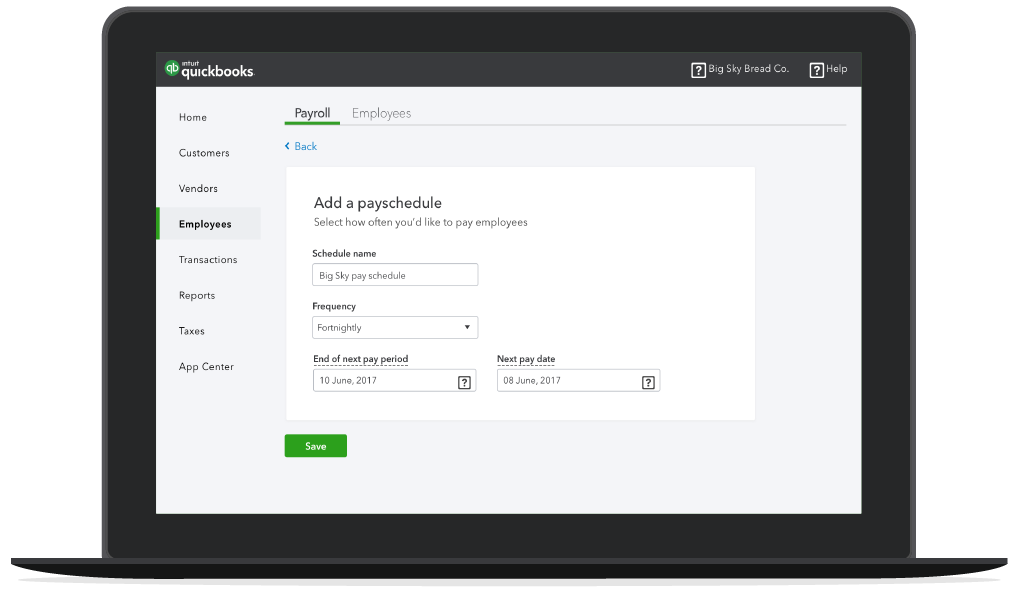The image size is (1018, 590).
Task: Select Vendors from the sidebar
Action: tap(198, 189)
